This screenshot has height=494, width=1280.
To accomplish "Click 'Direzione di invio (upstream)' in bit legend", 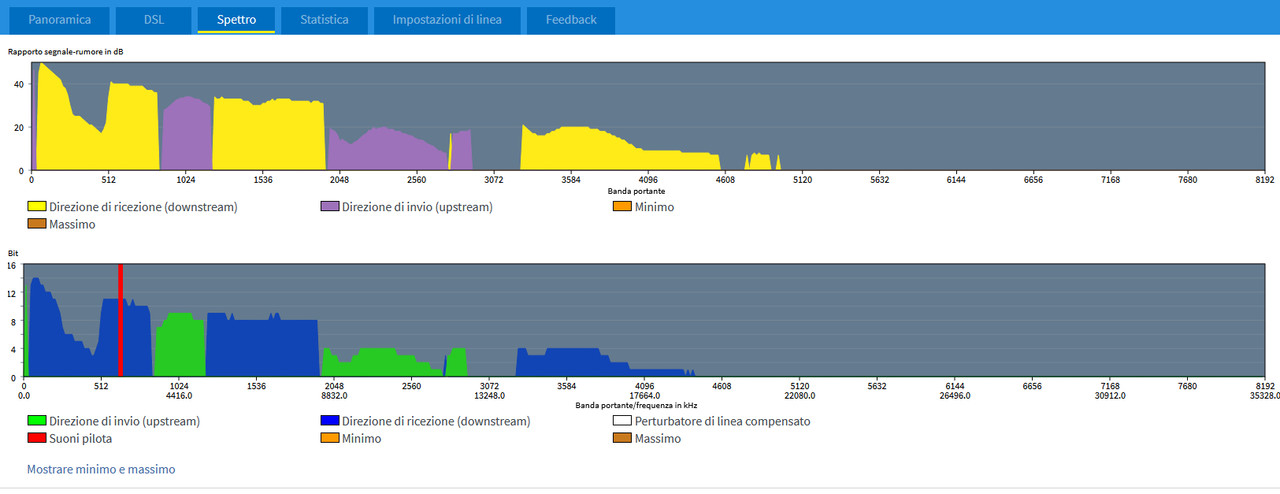I will pyautogui.click(x=125, y=421).
